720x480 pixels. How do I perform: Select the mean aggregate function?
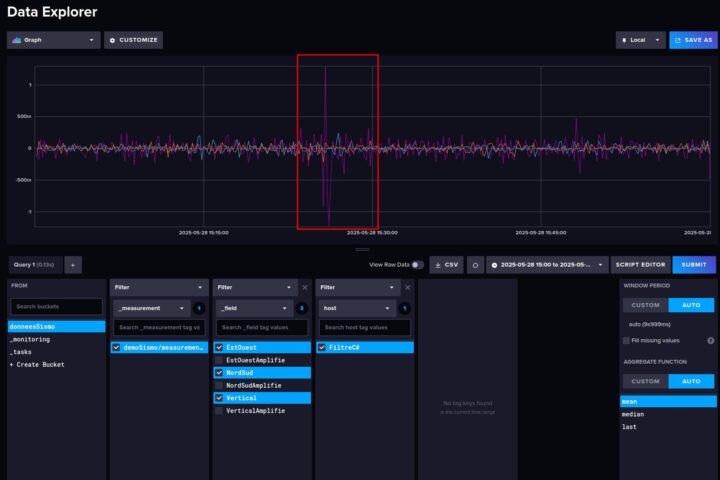[668, 402]
